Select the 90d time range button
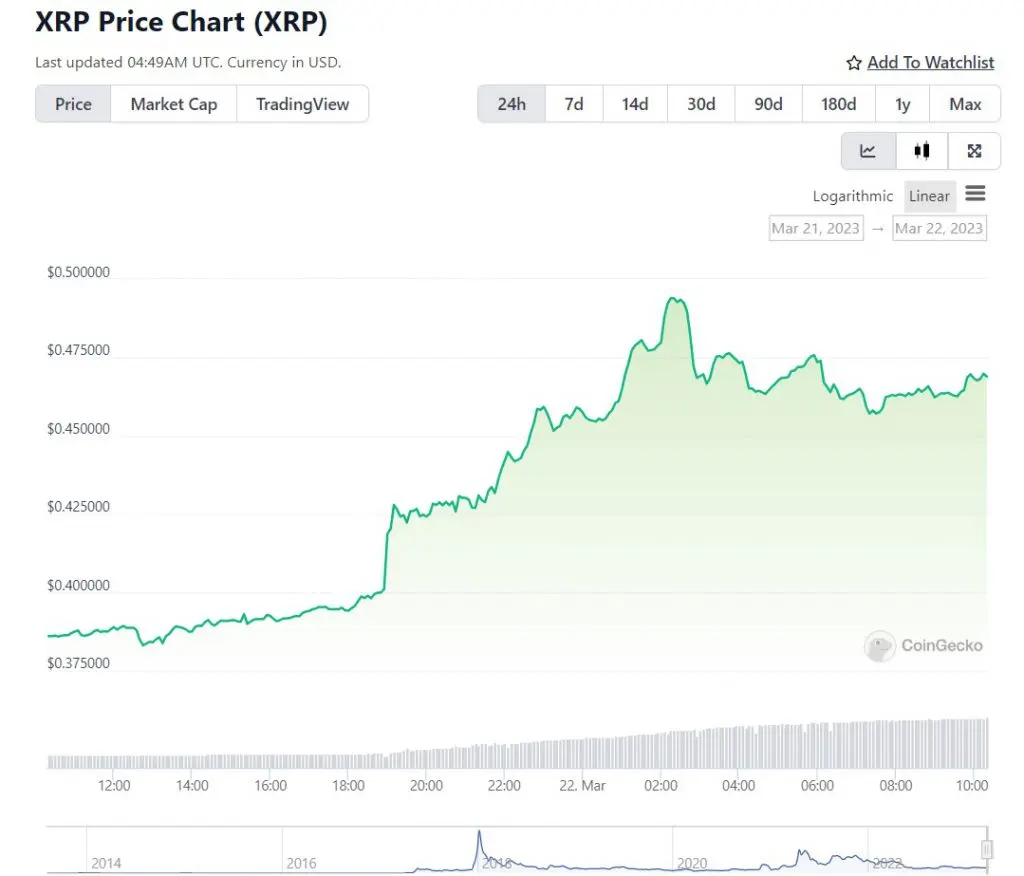Image resolution: width=1024 pixels, height=876 pixels. pyautogui.click(x=768, y=103)
